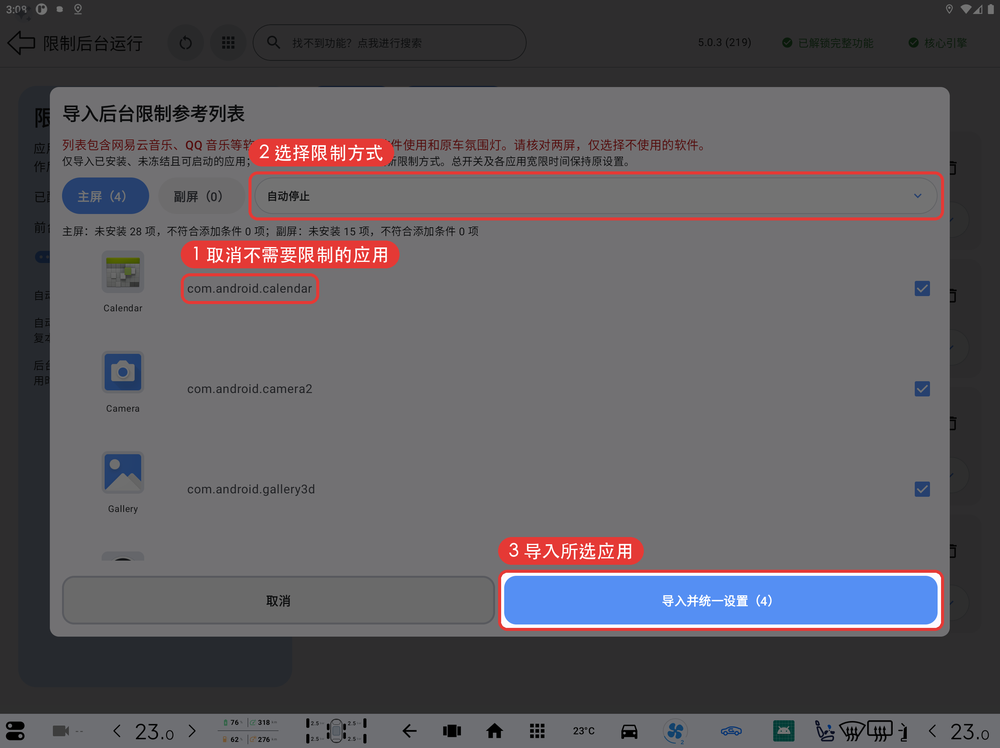Tap the 核心引擎 status
Image resolution: width=1000 pixels, height=748 pixels.
coord(938,43)
